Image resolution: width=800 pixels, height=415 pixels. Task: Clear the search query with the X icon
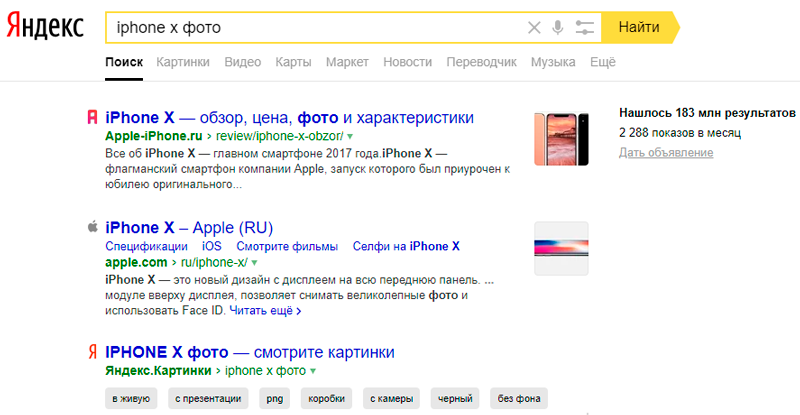534,28
